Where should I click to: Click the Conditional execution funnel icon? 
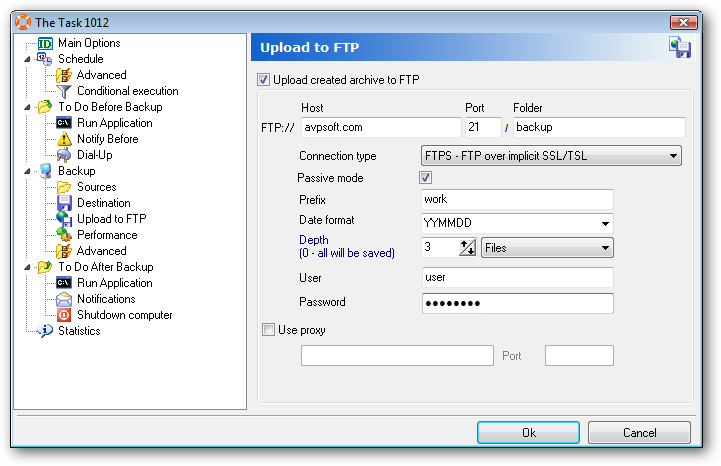[64, 91]
